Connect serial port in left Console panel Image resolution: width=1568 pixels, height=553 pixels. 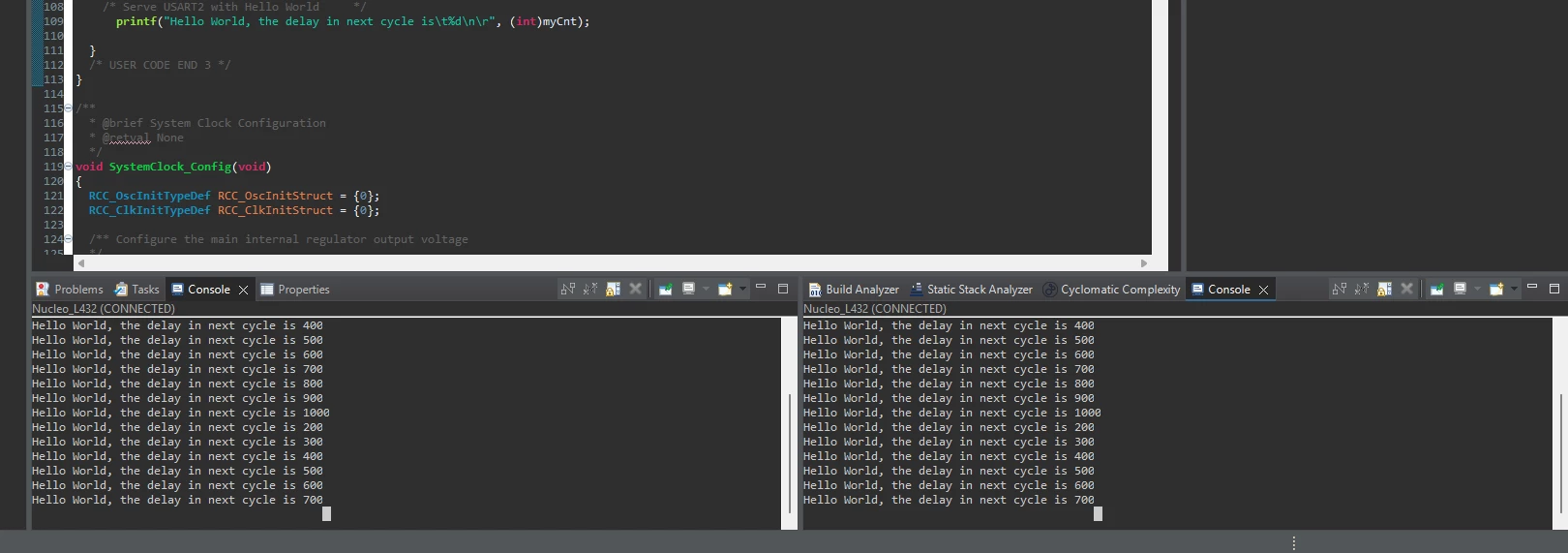coord(568,289)
